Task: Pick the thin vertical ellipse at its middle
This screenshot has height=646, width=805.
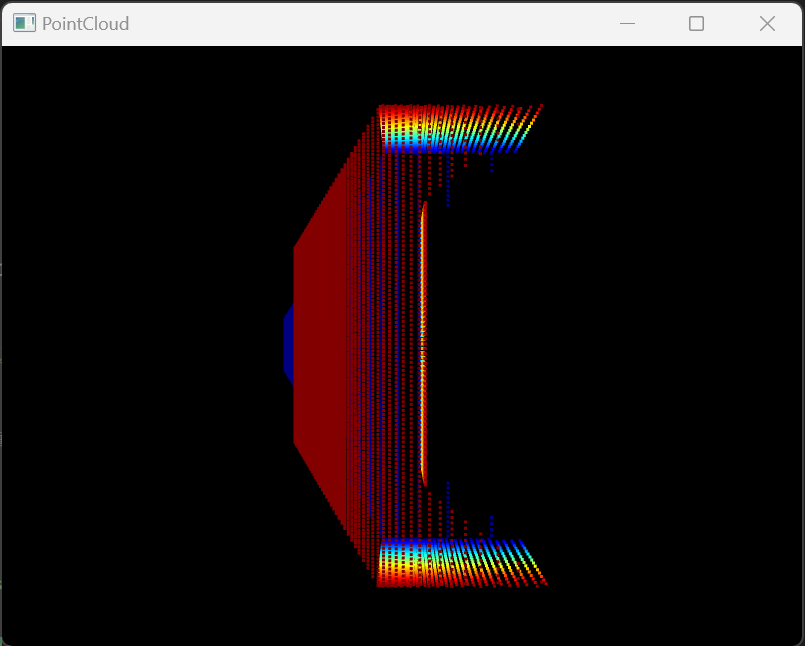Action: pyautogui.click(x=424, y=344)
